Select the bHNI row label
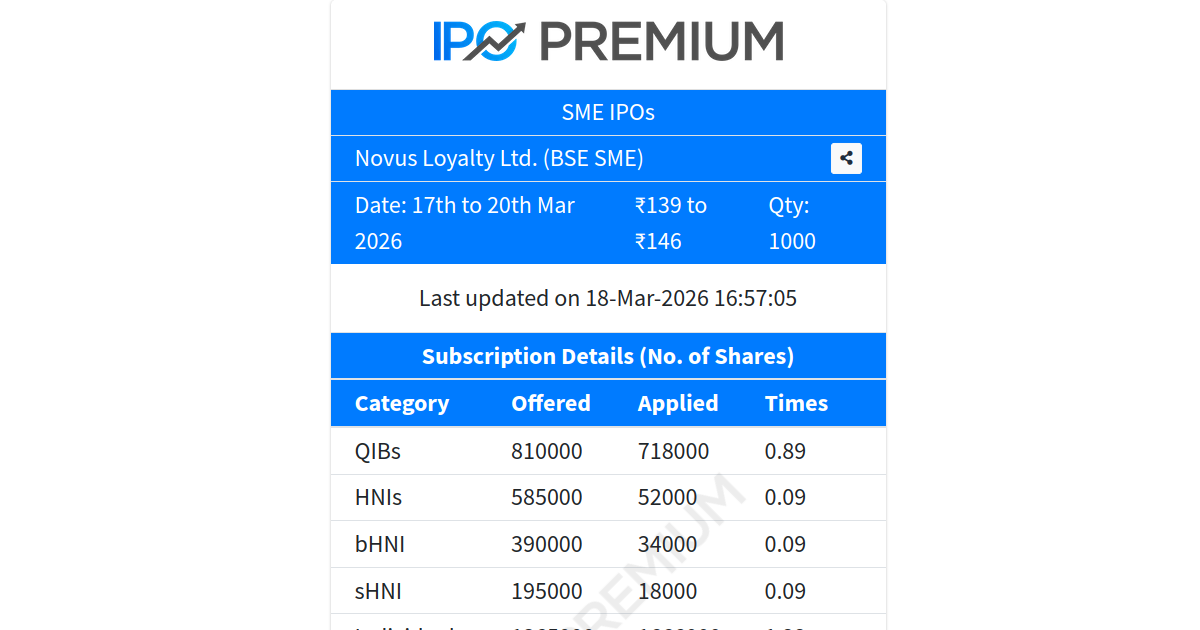The width and height of the screenshot is (1200, 630). click(380, 544)
